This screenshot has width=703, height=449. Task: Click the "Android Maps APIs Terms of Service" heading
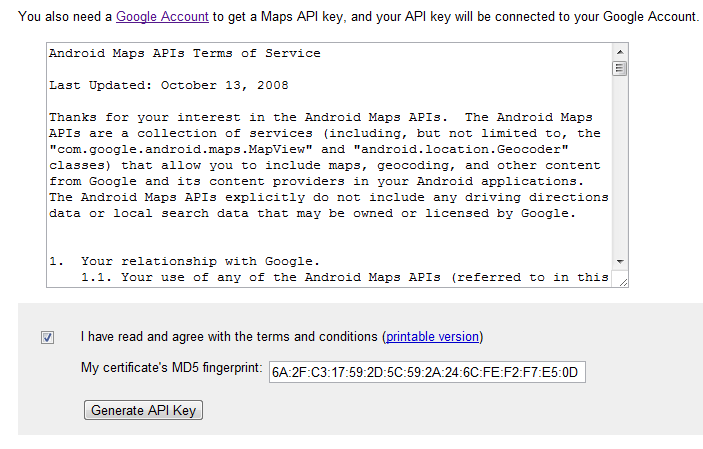[x=185, y=53]
